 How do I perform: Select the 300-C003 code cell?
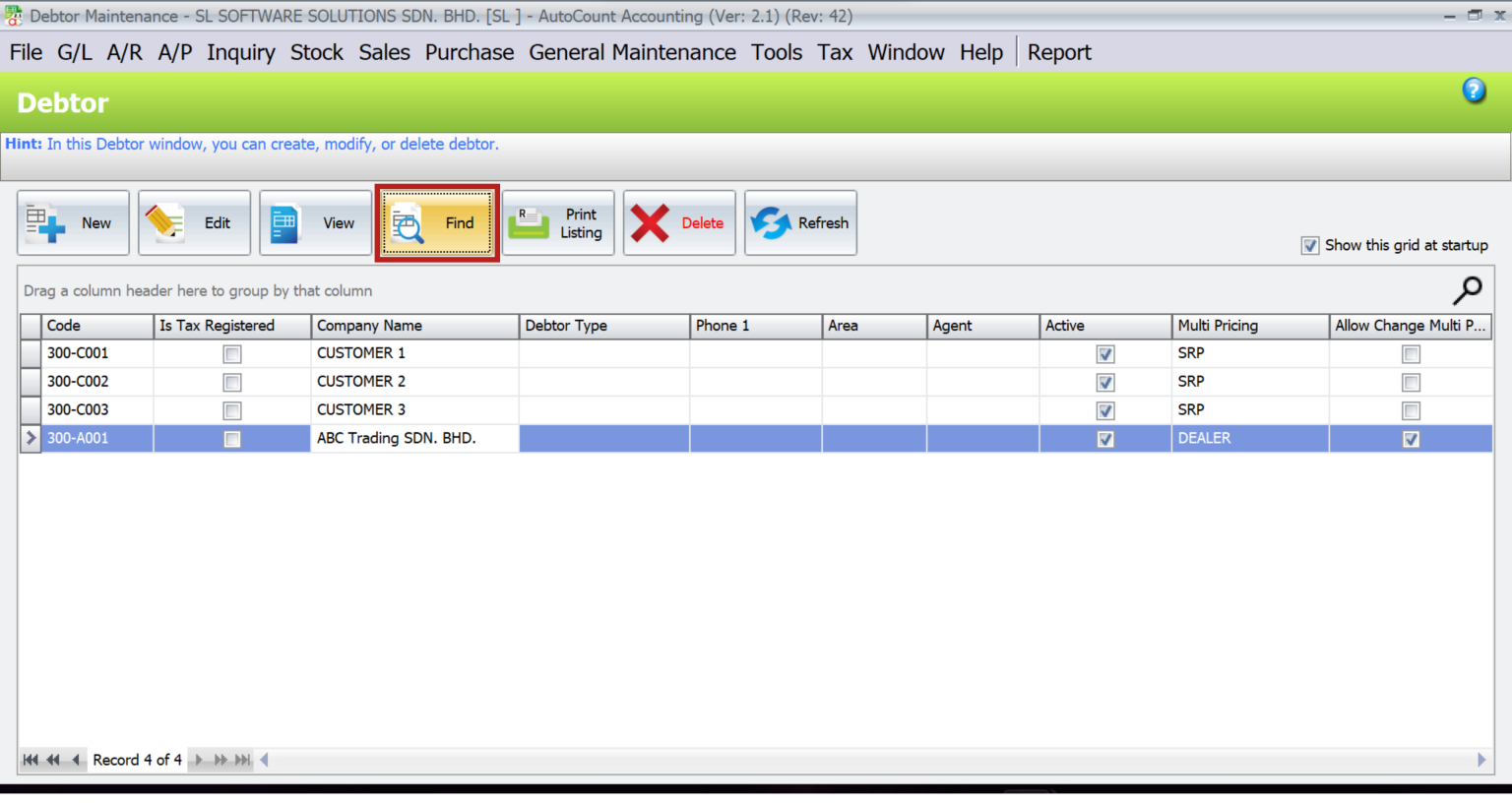coord(96,410)
